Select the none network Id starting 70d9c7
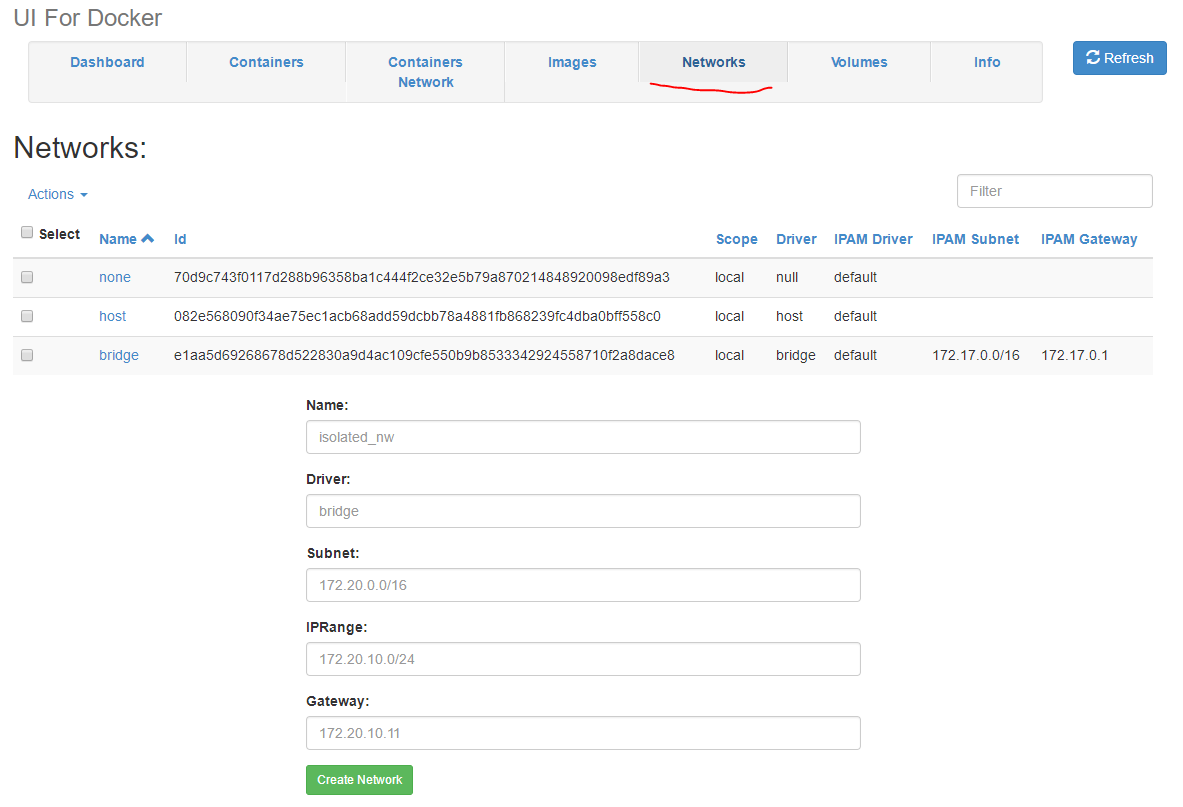 (422, 278)
